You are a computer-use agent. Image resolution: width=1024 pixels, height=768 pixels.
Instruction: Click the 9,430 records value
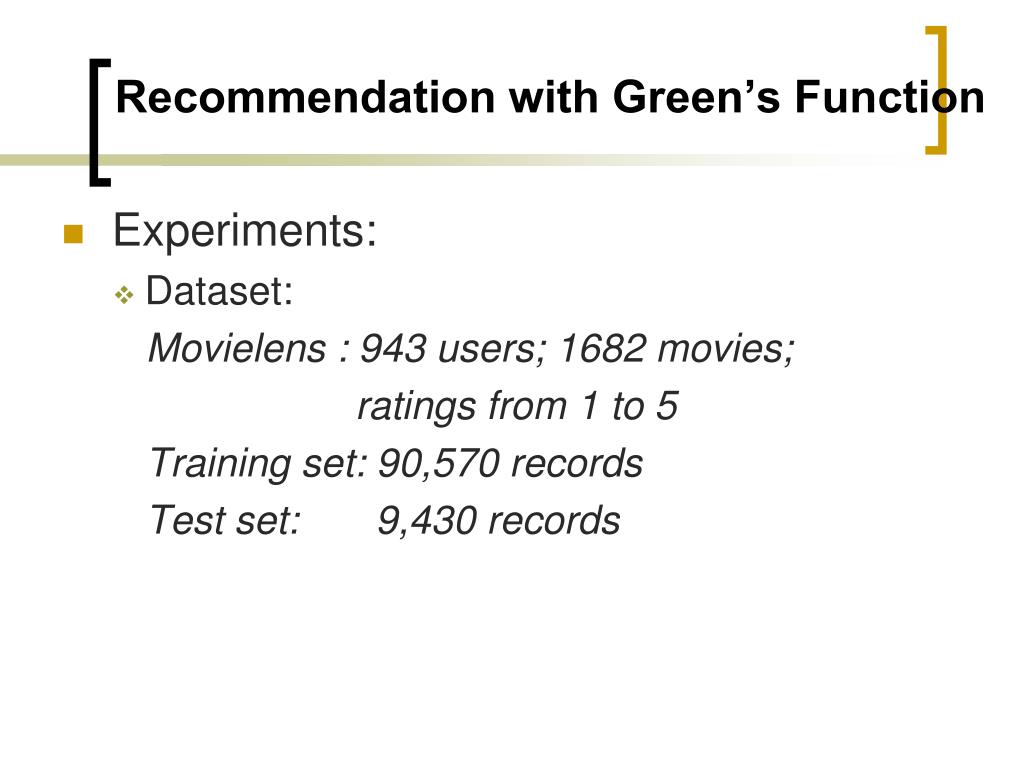[x=499, y=520]
